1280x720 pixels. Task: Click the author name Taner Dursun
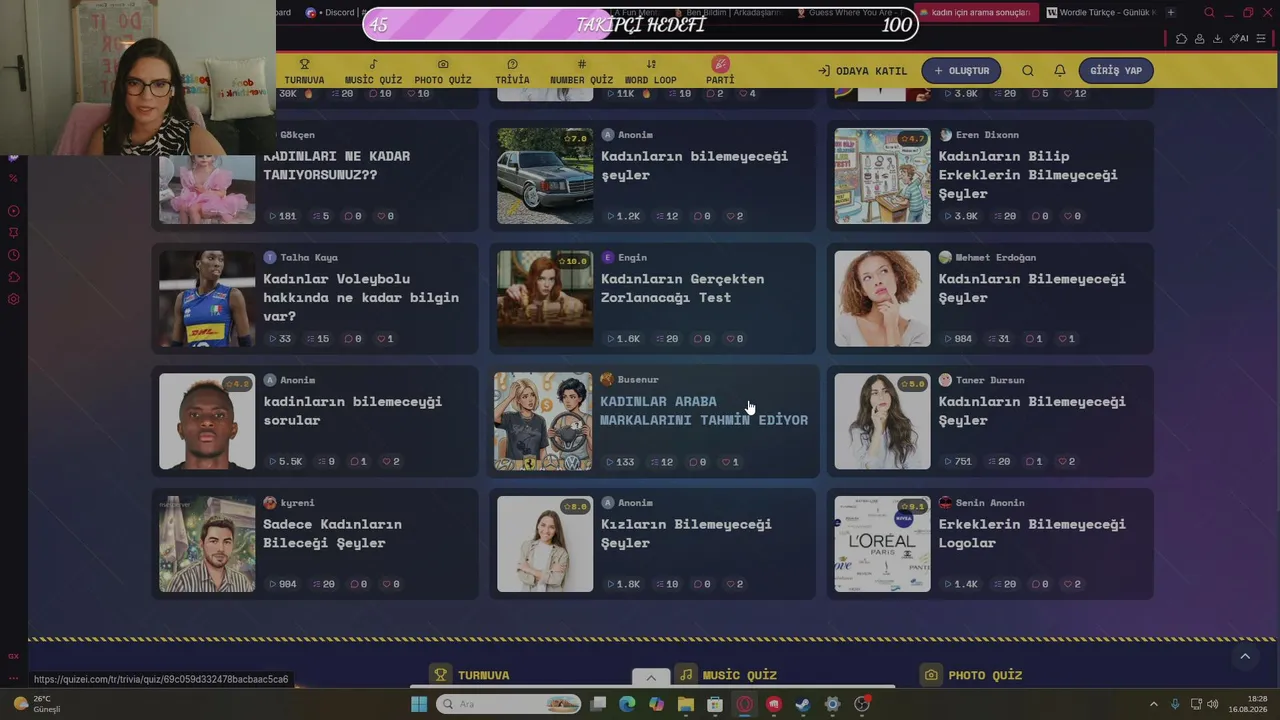tap(990, 380)
